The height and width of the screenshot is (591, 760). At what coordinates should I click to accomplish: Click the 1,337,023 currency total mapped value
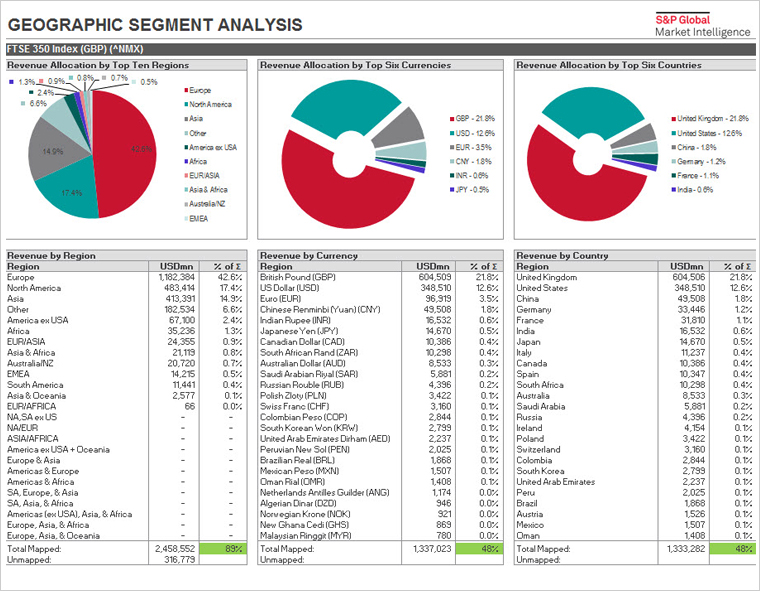(x=432, y=549)
